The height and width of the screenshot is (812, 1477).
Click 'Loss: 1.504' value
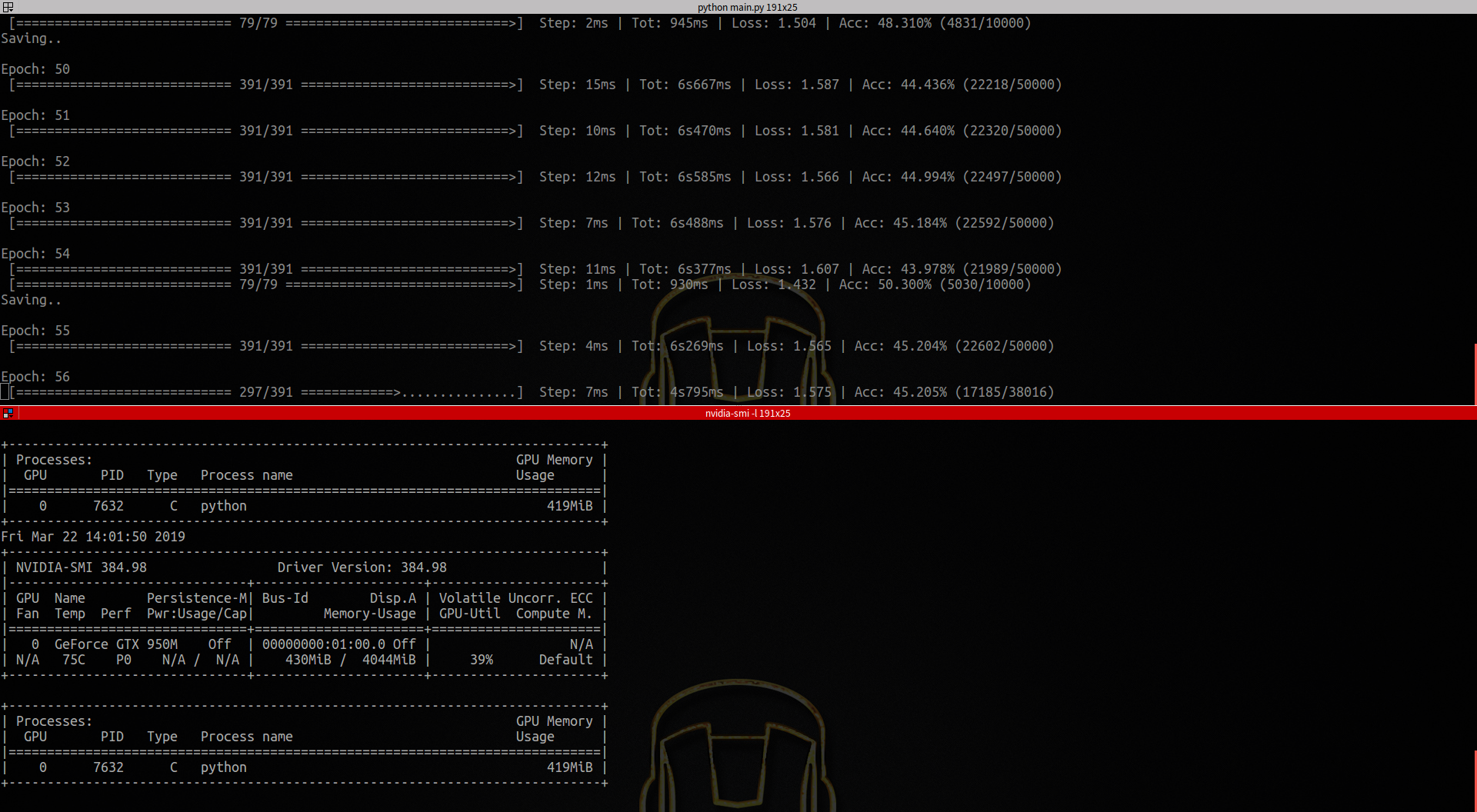[x=774, y=23]
